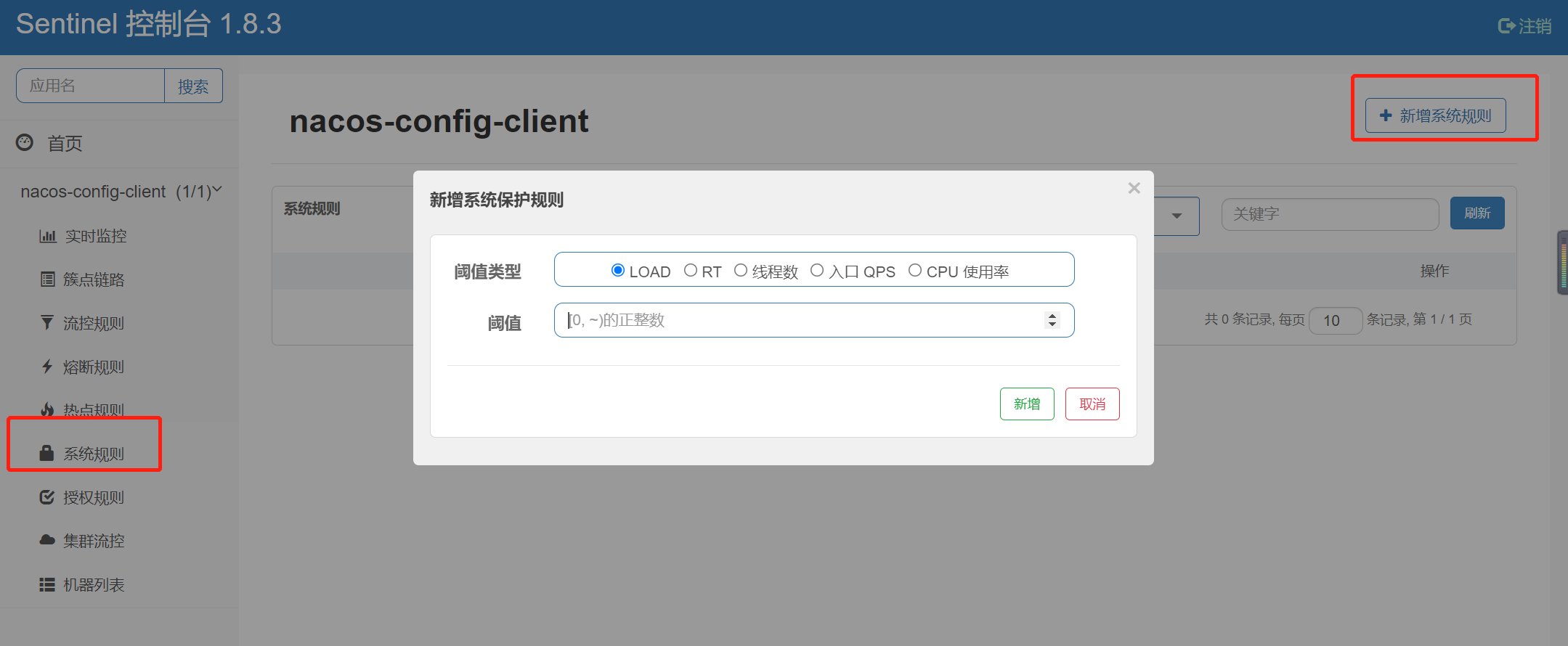
Task: Click the 操作 column header
Action: [x=1434, y=271]
